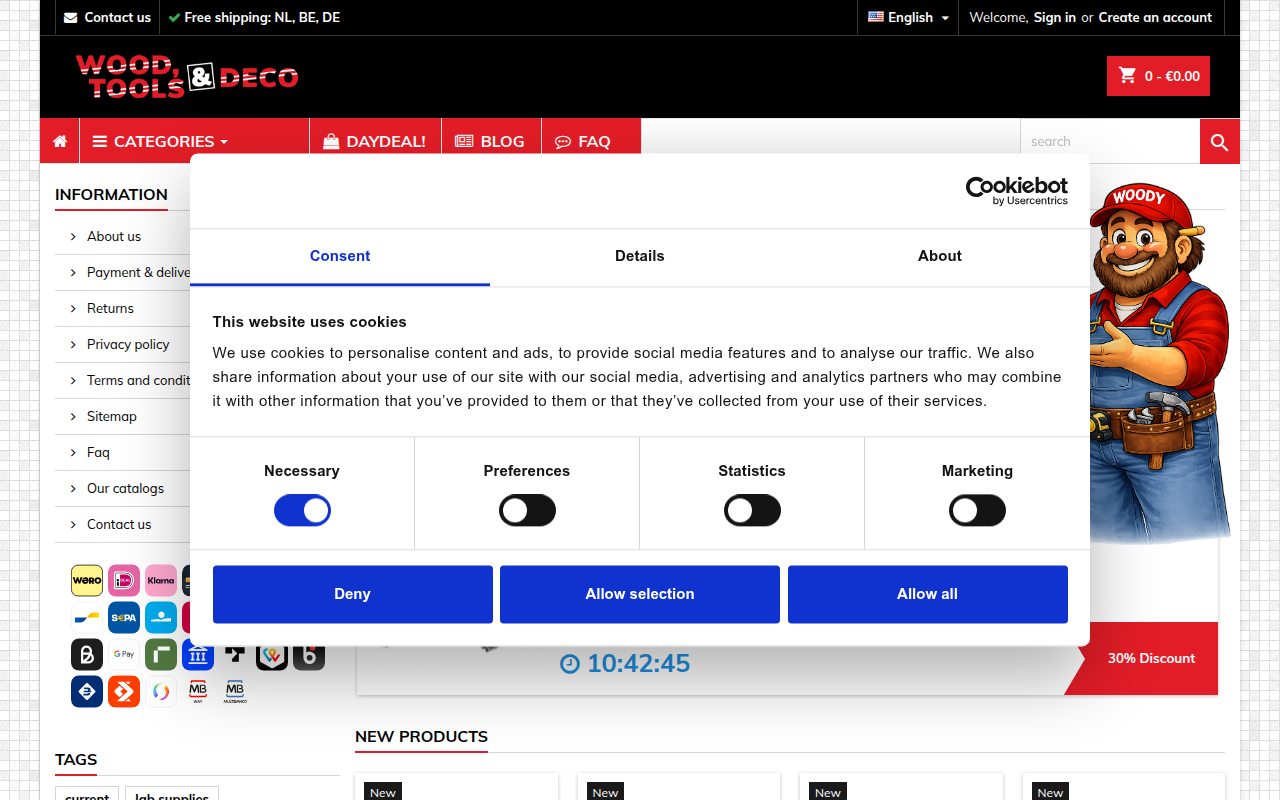
Task: Open the shopping cart showing €0.00
Action: (x=1158, y=76)
